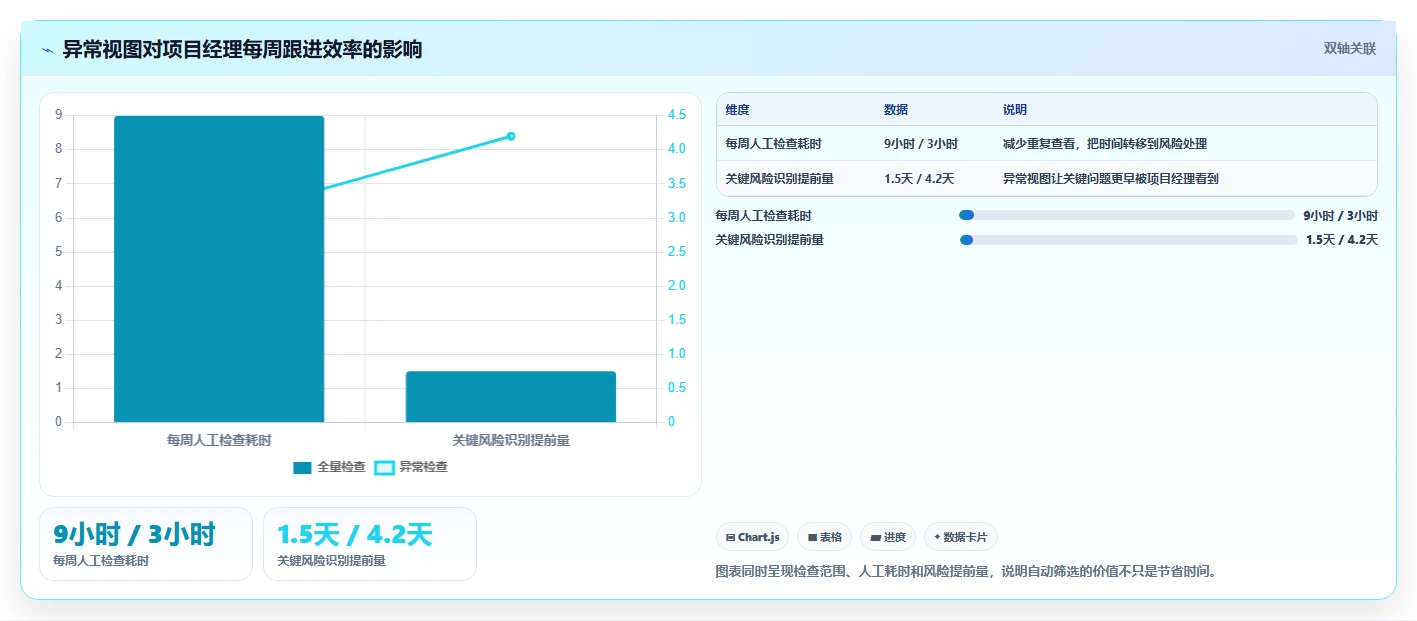Click the Chart.js tag
This screenshot has height=621, width=1417.
point(752,537)
